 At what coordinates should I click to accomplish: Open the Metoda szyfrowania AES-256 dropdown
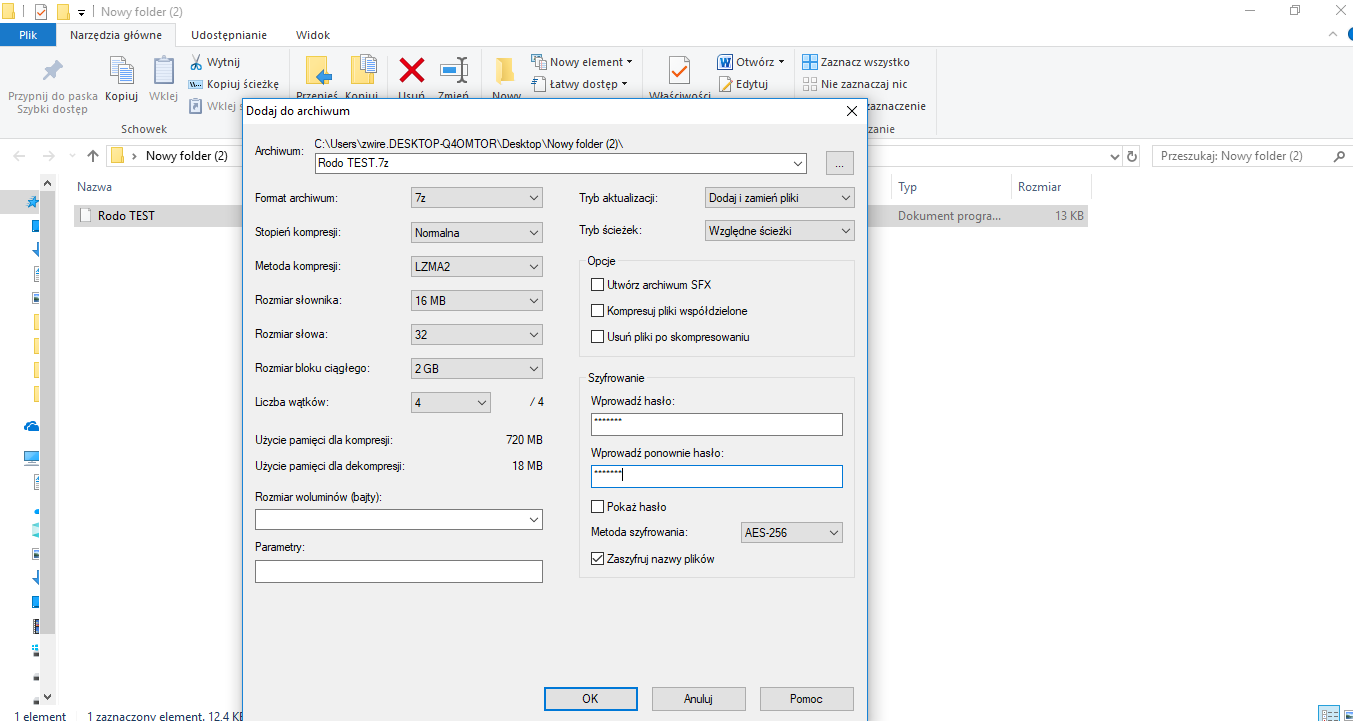[792, 533]
